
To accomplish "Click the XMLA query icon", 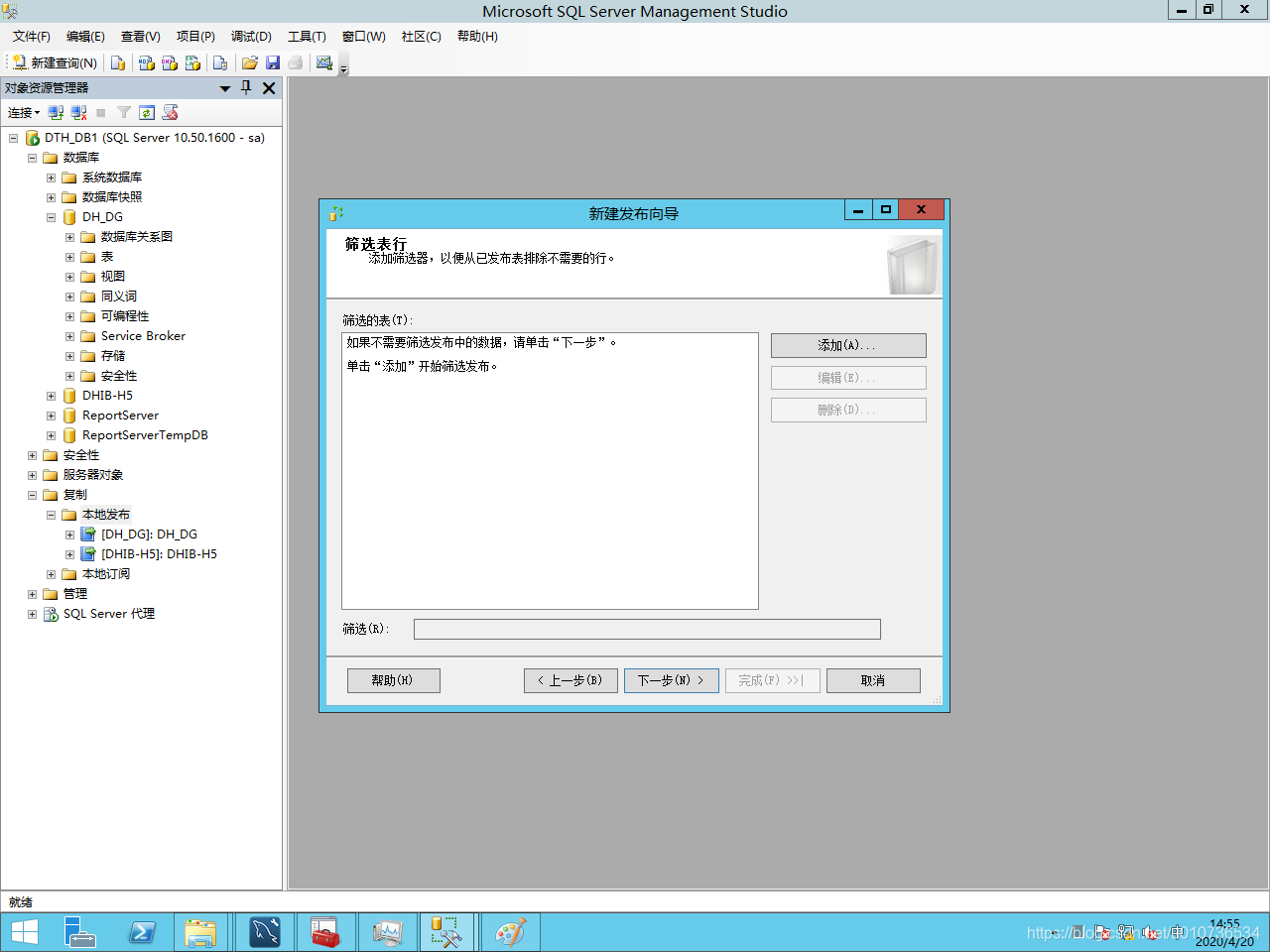I will click(x=192, y=62).
